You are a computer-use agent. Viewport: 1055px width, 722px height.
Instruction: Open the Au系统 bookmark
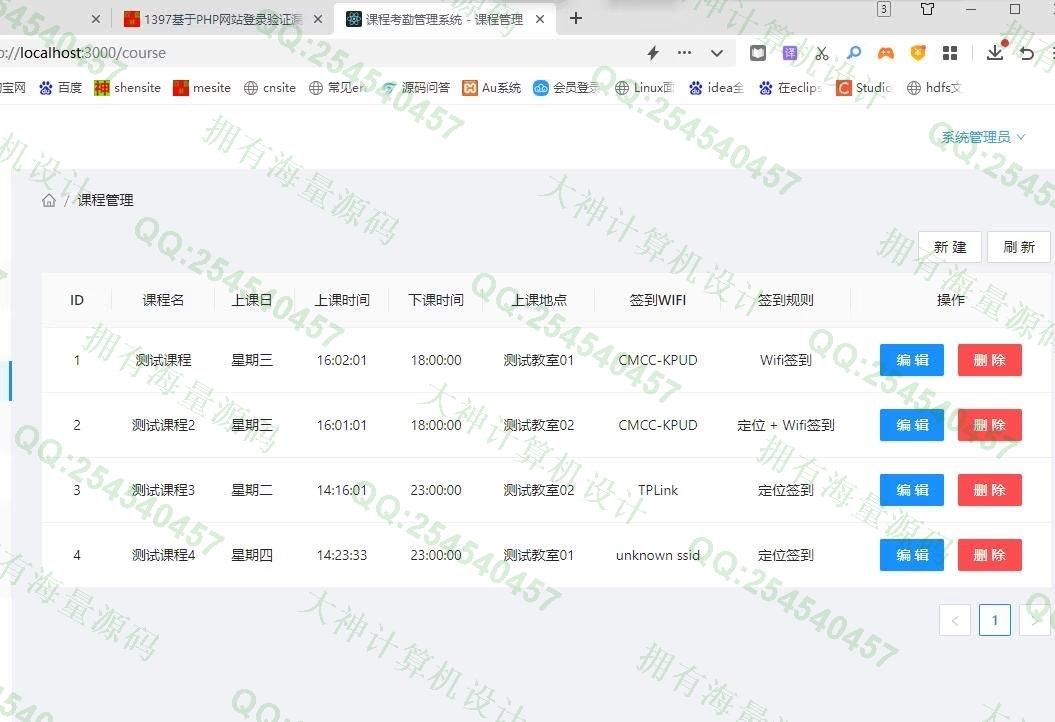(x=492, y=87)
